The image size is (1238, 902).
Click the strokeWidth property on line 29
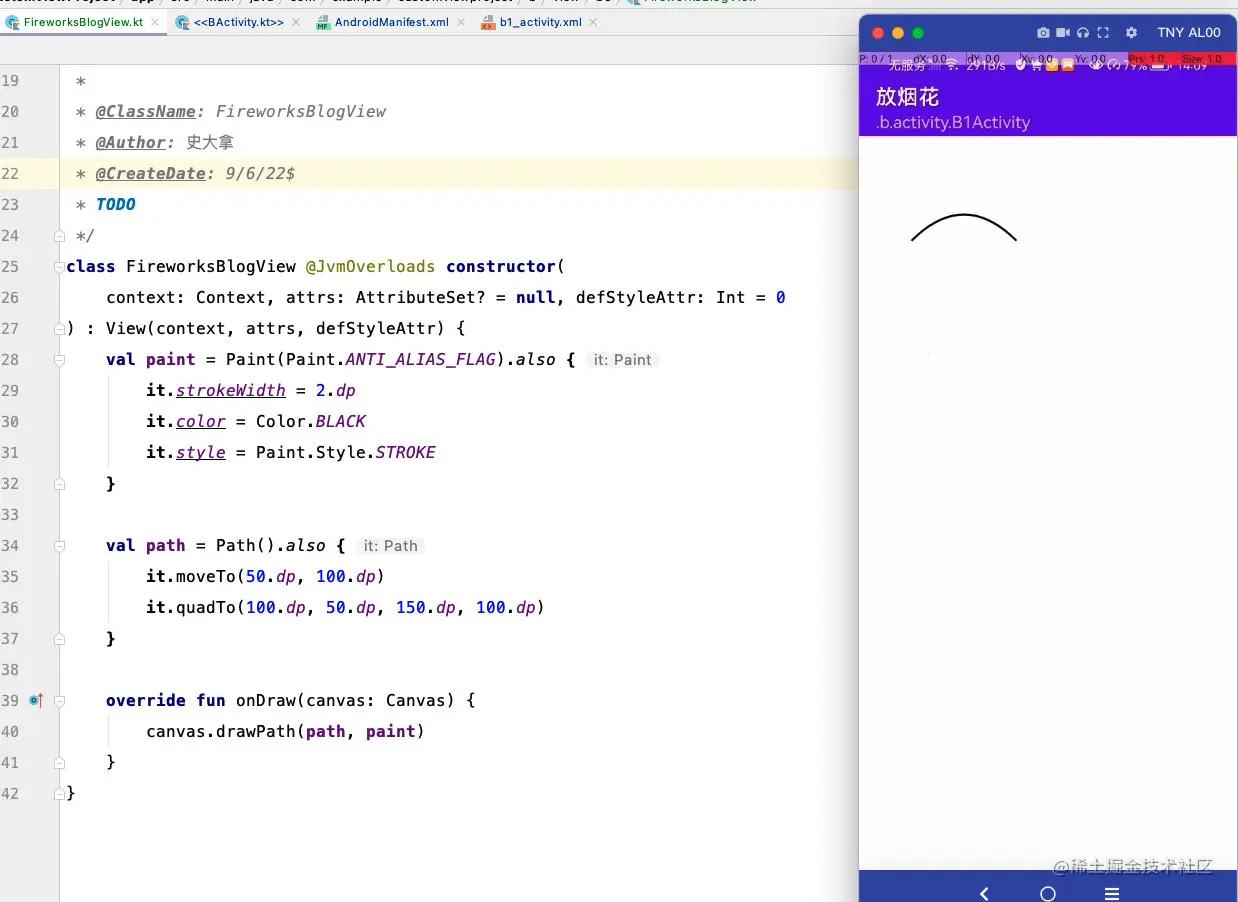tap(231, 390)
